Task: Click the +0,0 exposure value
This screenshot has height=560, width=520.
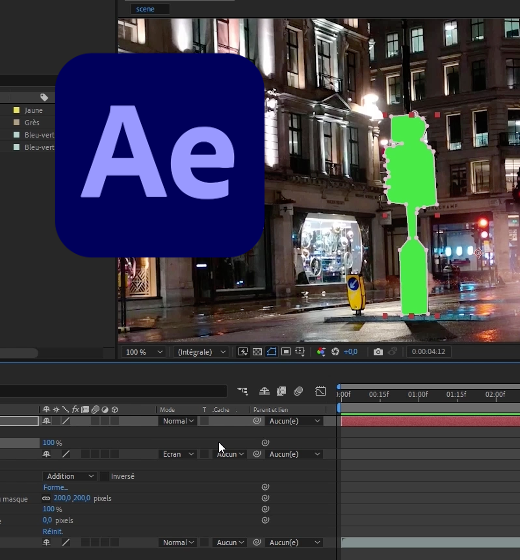Action: 351,352
